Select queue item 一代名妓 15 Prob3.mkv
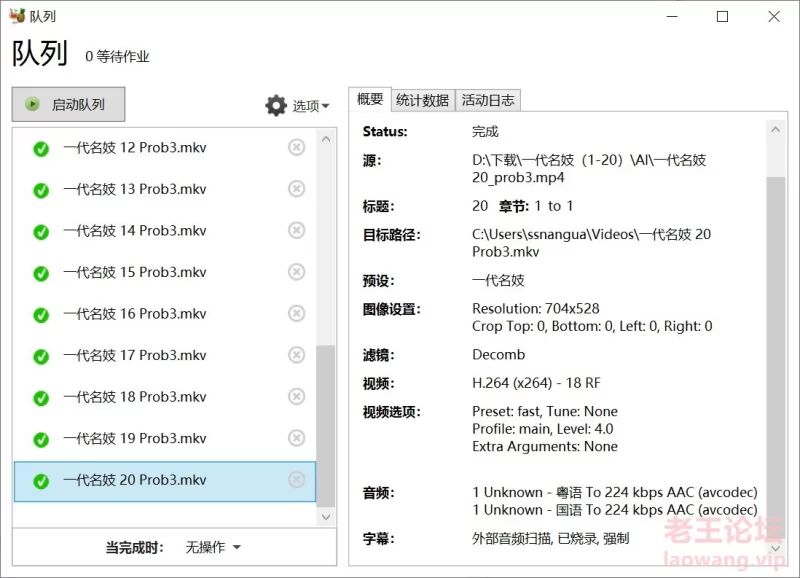800x578 pixels. 135,273
